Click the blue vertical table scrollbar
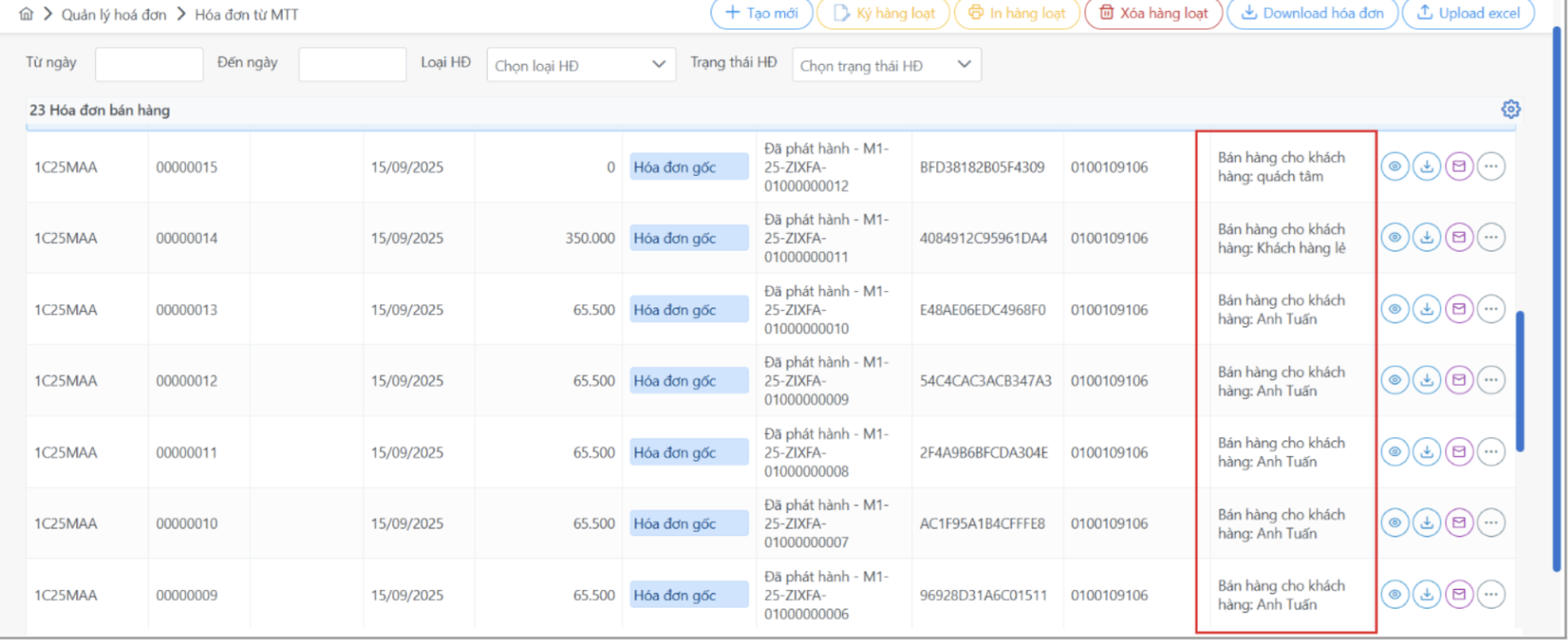Viewport: 1568px width, 642px height. coord(1519,381)
